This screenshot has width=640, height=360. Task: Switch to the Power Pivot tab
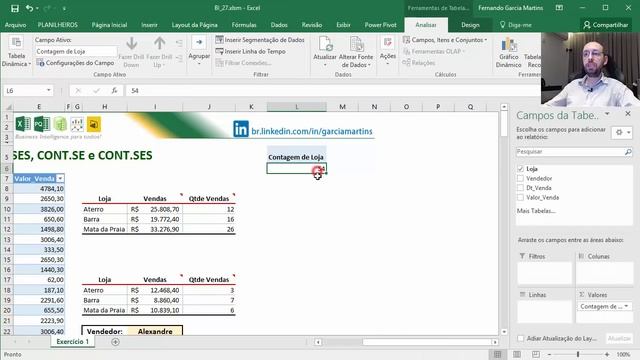pyautogui.click(x=380, y=25)
